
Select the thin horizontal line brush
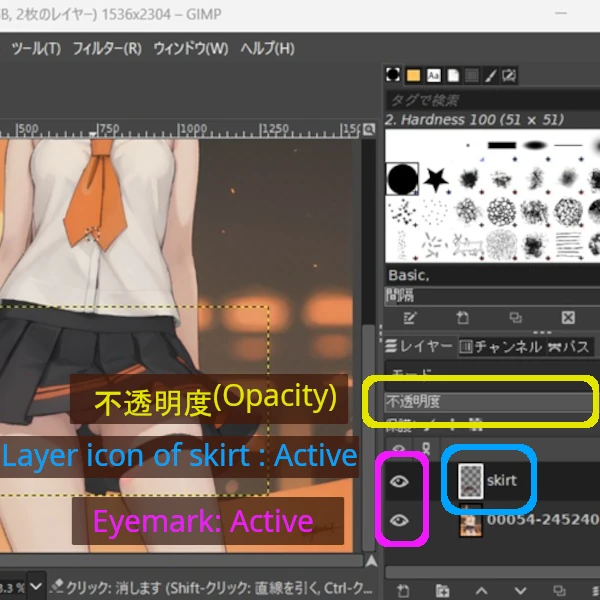point(568,145)
